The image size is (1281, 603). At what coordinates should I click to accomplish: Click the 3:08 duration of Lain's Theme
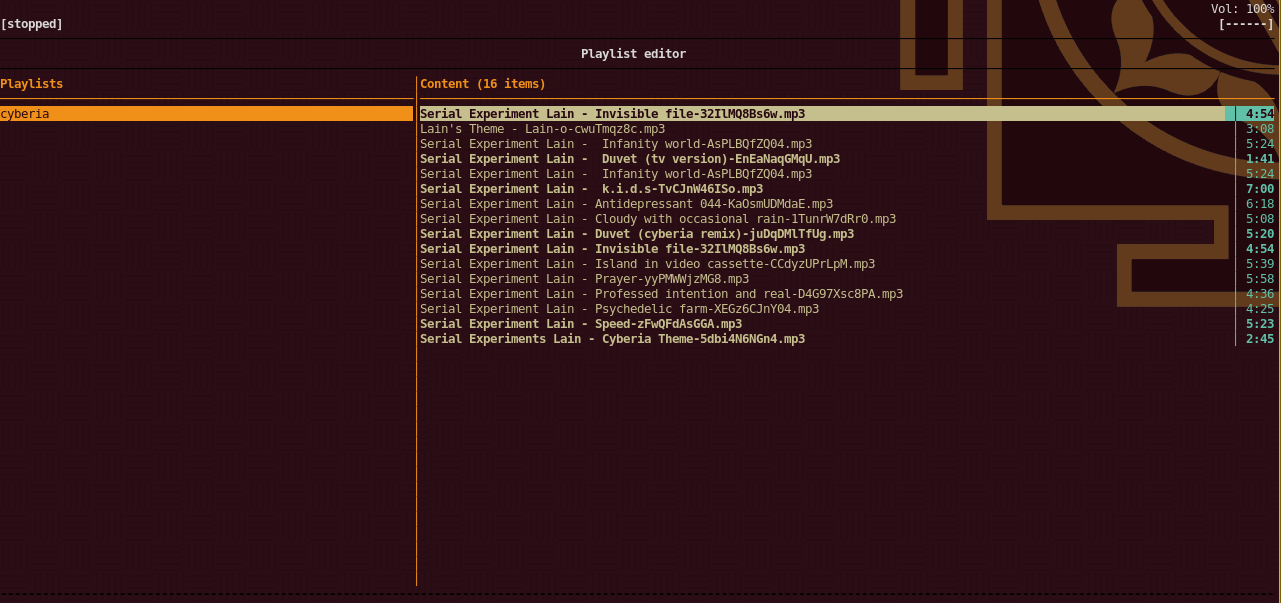point(1260,129)
